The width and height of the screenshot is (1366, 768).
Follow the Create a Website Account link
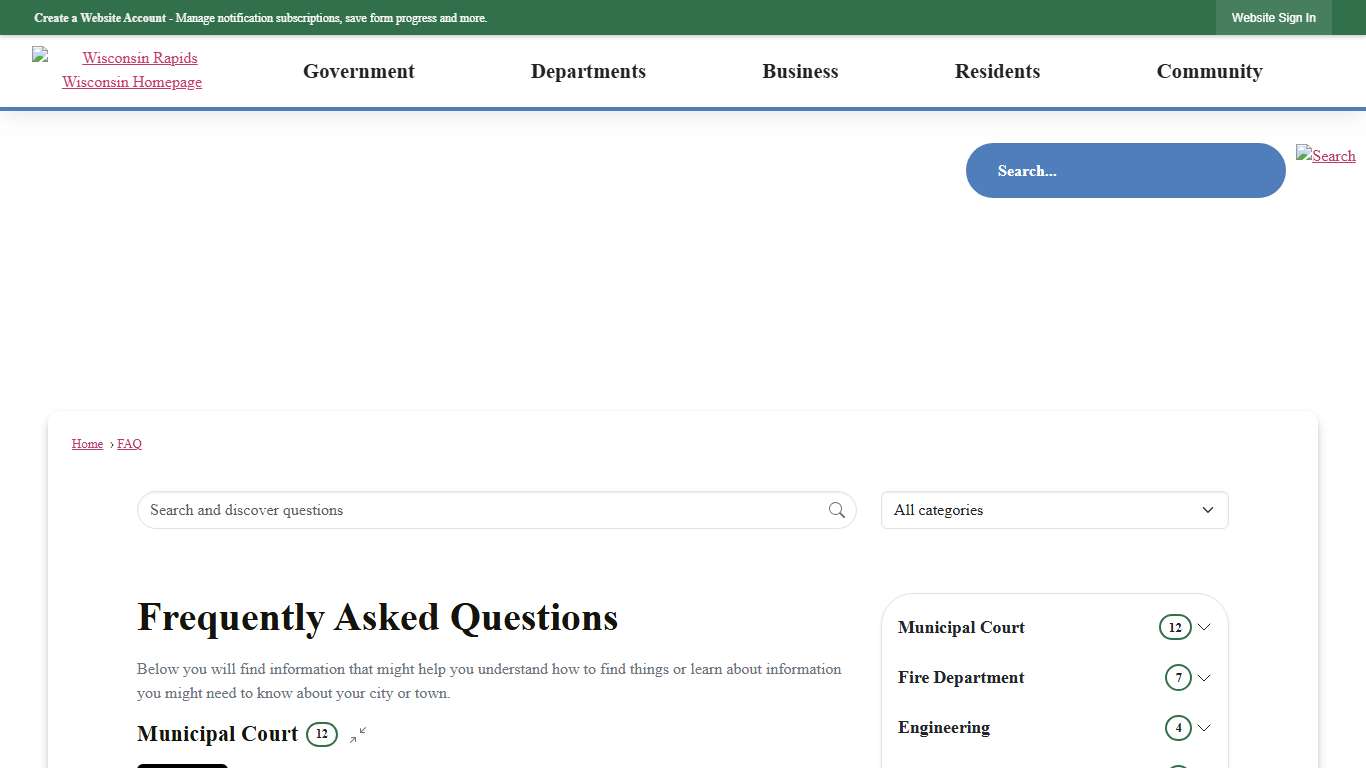[98, 17]
